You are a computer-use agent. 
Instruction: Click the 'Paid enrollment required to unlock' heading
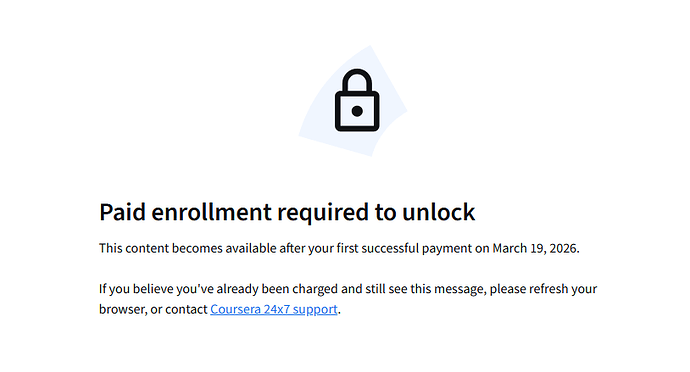pyautogui.click(x=287, y=212)
